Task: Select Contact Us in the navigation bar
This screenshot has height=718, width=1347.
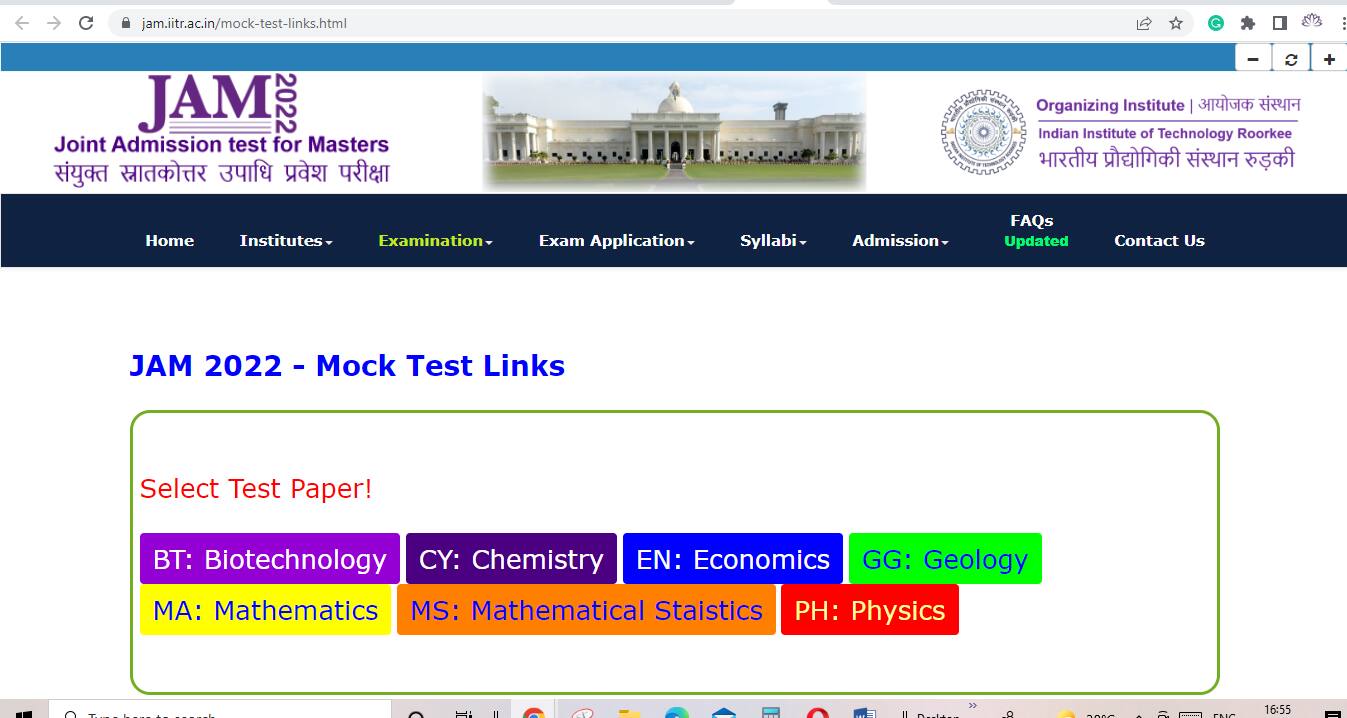Action: point(1159,240)
